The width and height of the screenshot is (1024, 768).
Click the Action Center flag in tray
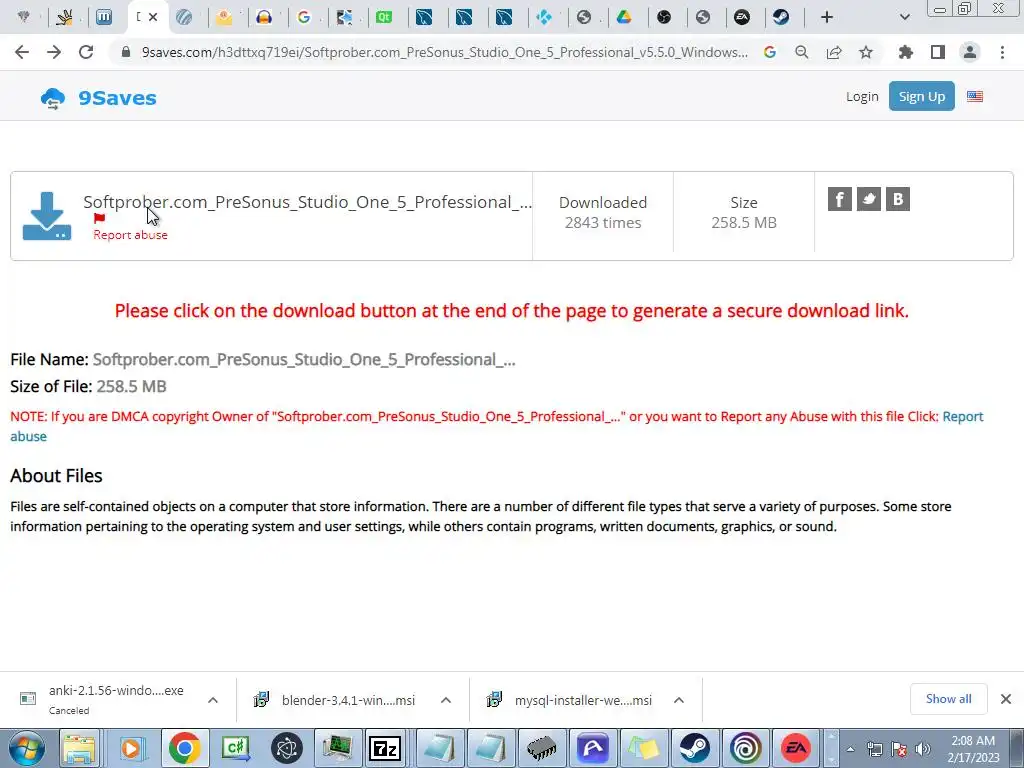coord(899,749)
